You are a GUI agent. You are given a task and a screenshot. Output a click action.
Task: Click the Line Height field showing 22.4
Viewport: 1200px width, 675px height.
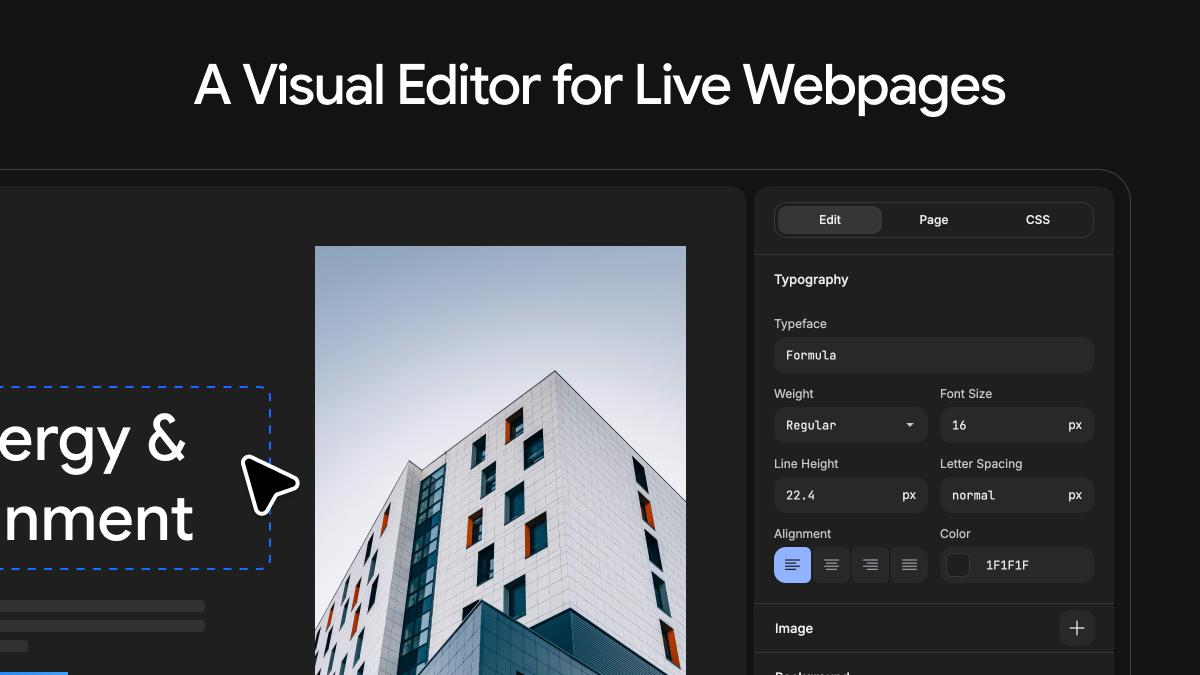(851, 495)
